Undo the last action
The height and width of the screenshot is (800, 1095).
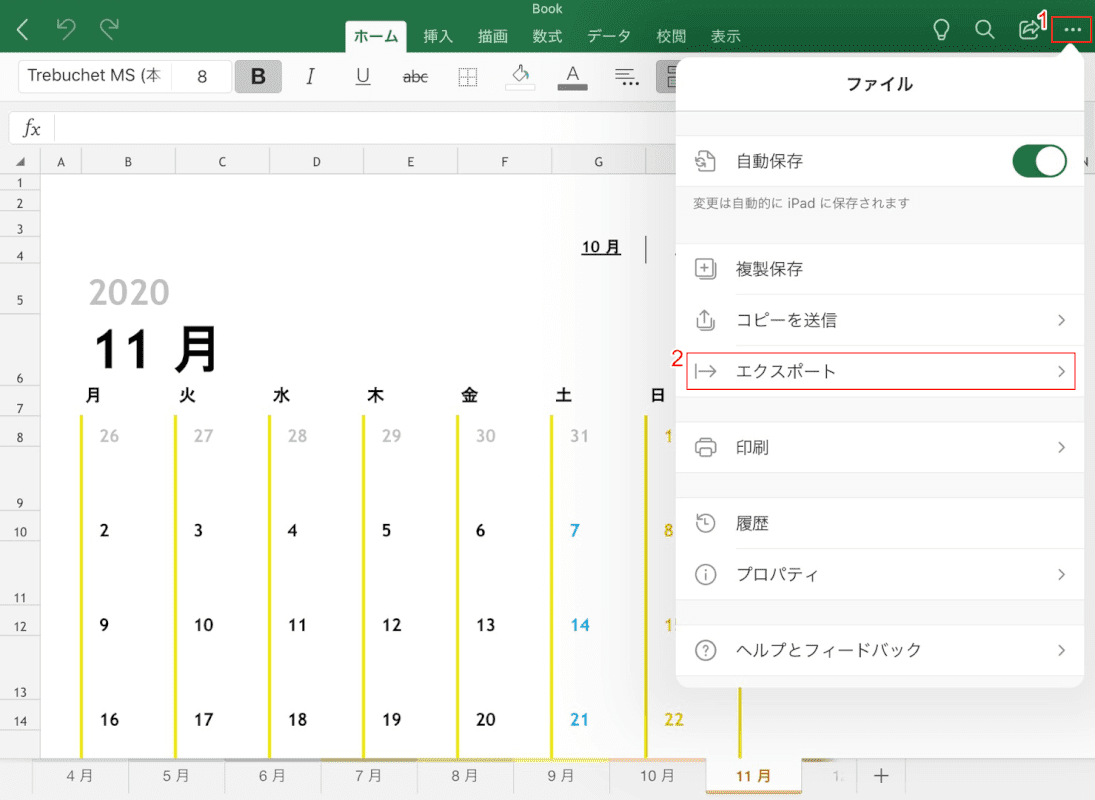point(66,29)
